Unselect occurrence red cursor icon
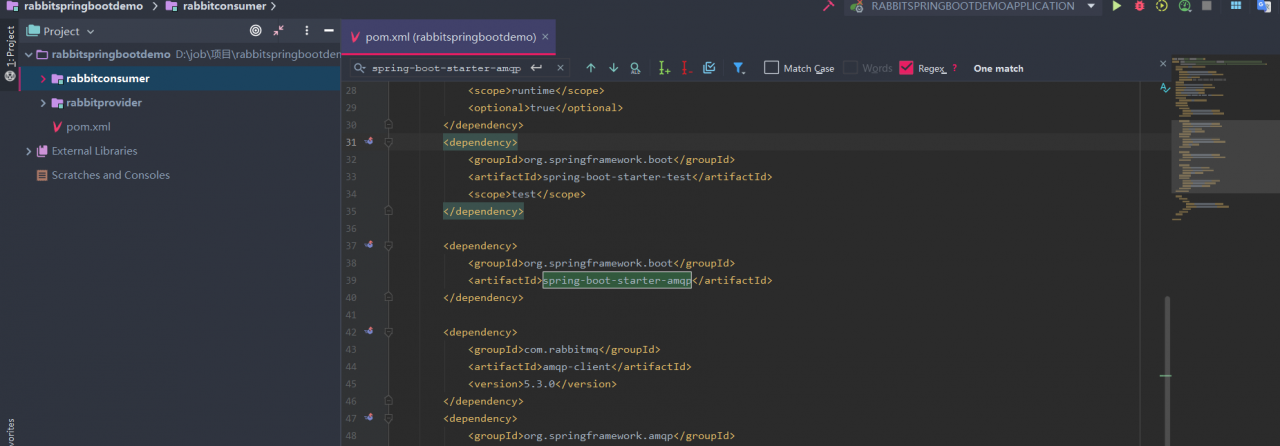 coord(686,68)
